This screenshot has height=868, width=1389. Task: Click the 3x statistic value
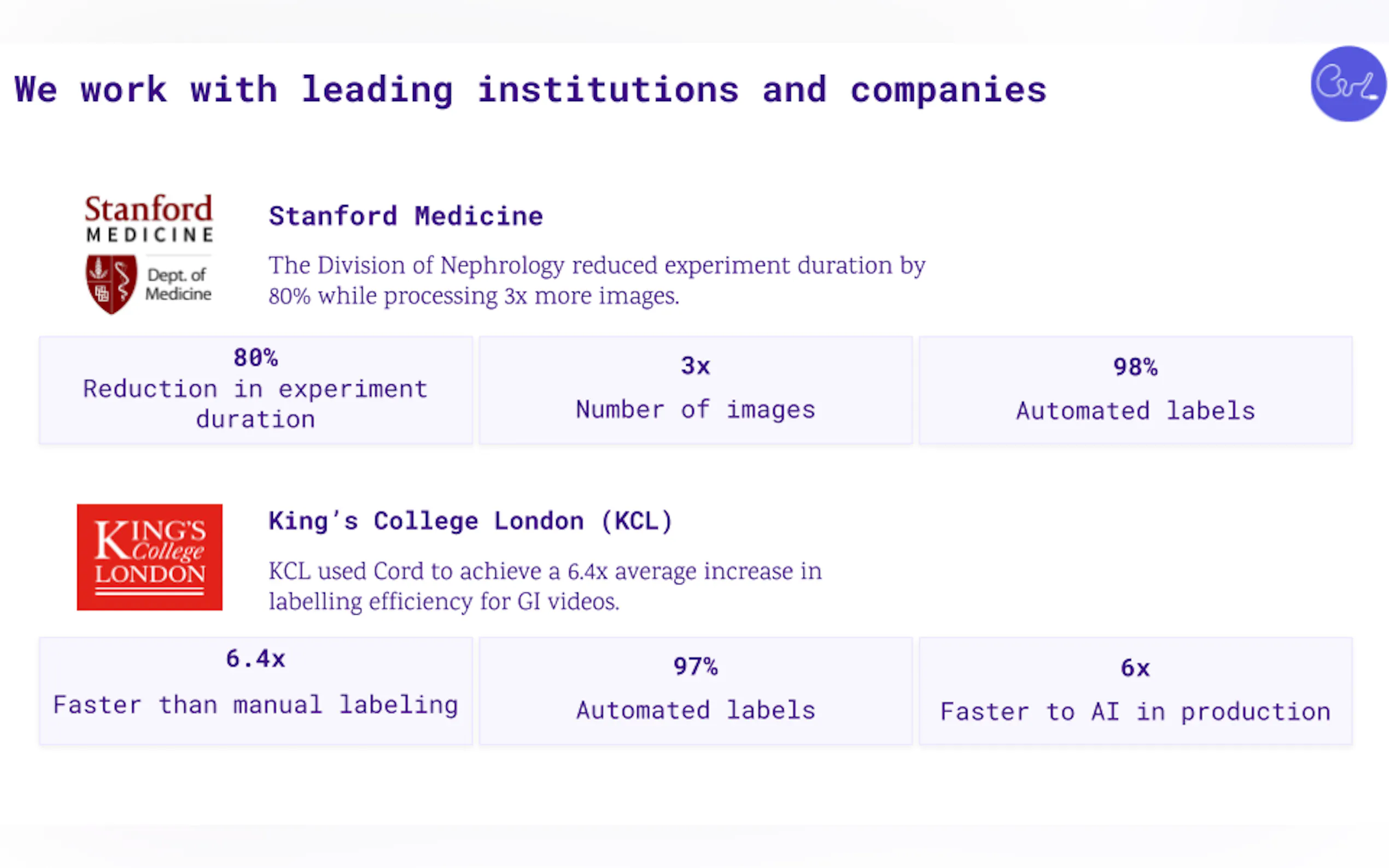coord(696,366)
